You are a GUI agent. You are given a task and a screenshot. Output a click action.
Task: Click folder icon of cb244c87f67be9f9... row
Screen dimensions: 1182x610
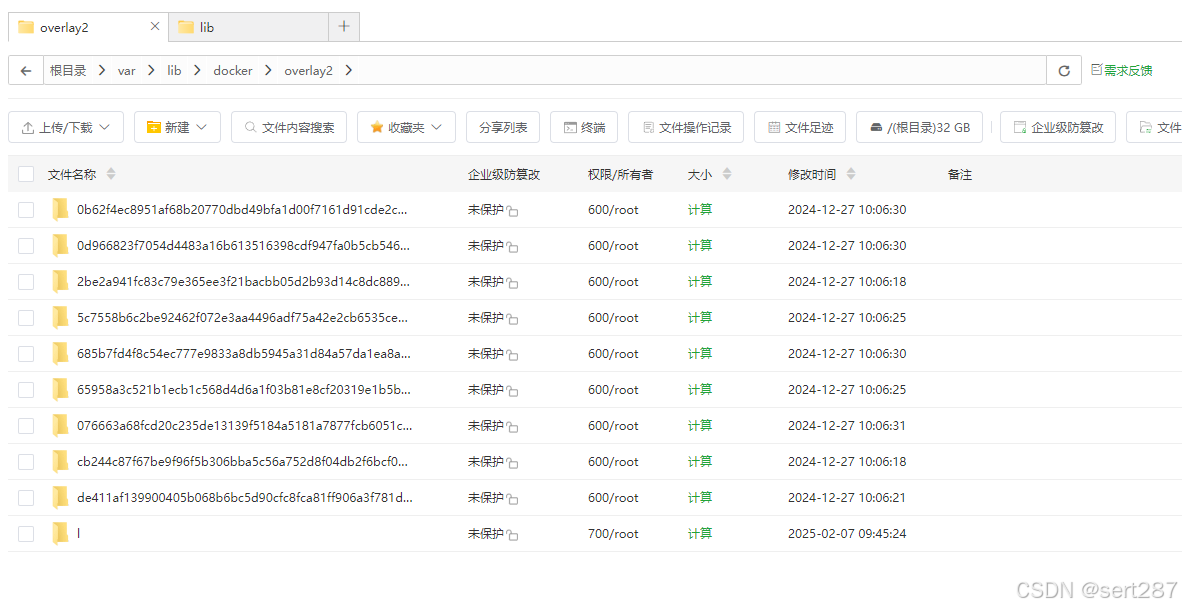click(60, 461)
